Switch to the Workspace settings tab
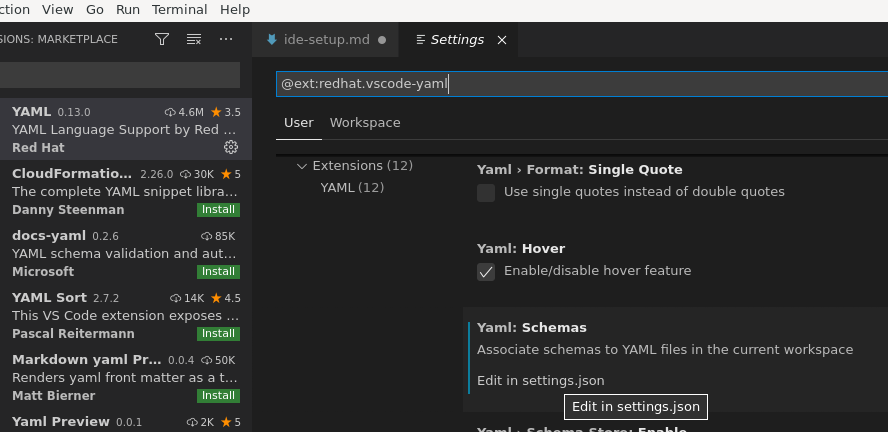888x432 pixels. (x=365, y=123)
